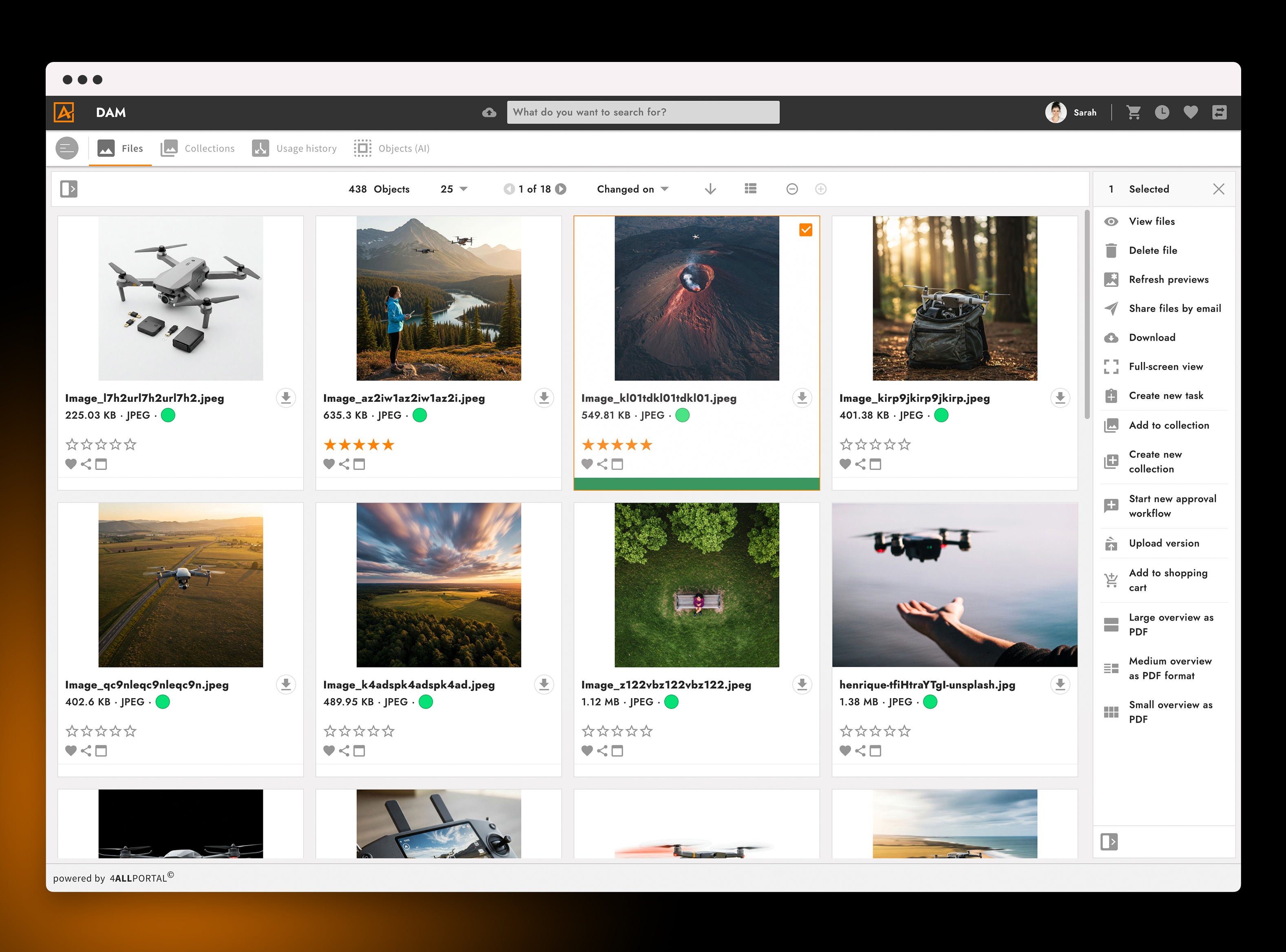Open the Changed on sort dropdown
Screen dimensions: 1286x952
[632, 188]
